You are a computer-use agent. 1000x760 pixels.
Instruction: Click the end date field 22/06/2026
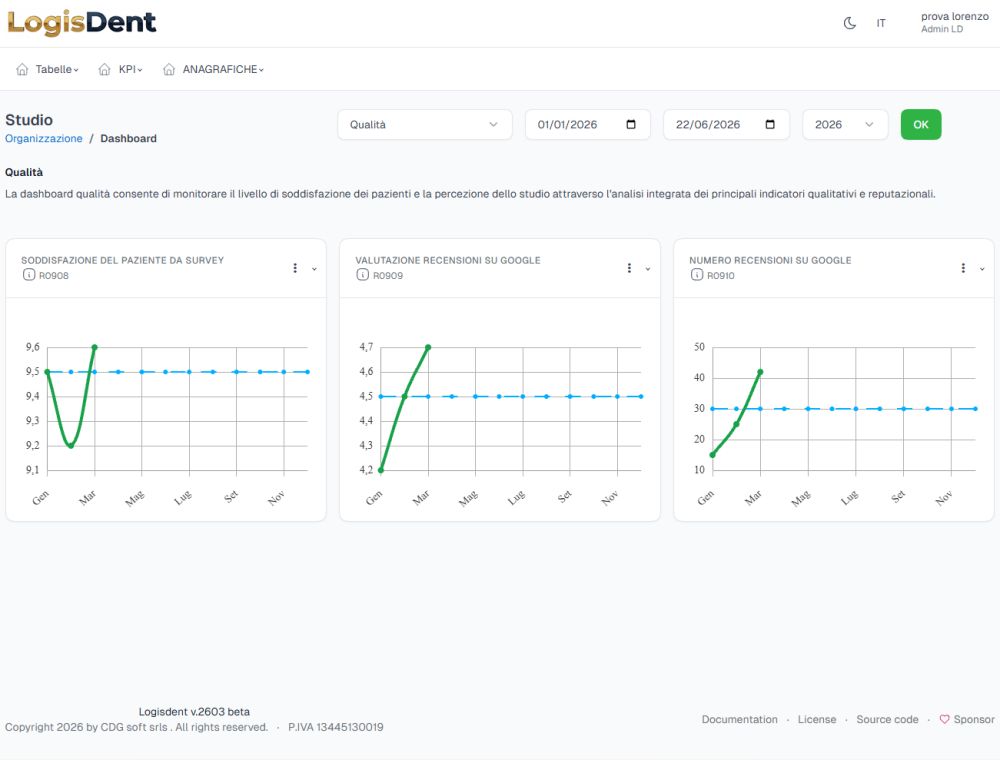(726, 124)
